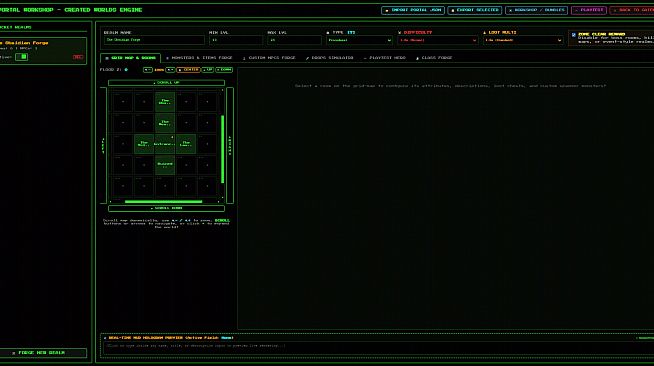Image resolution: width=654 pixels, height=366 pixels.
Task: Toggle the Zone Clear Reward checkbox
Action: click(x=574, y=35)
